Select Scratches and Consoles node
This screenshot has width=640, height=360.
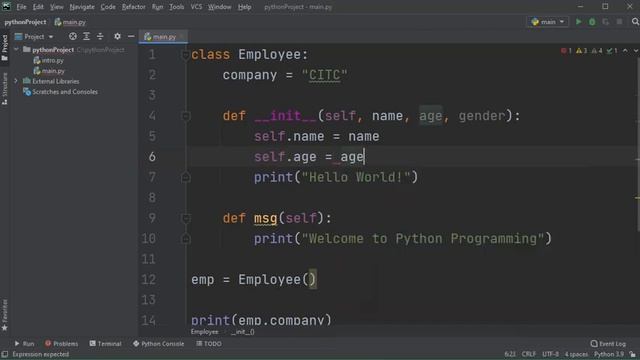tap(60, 92)
